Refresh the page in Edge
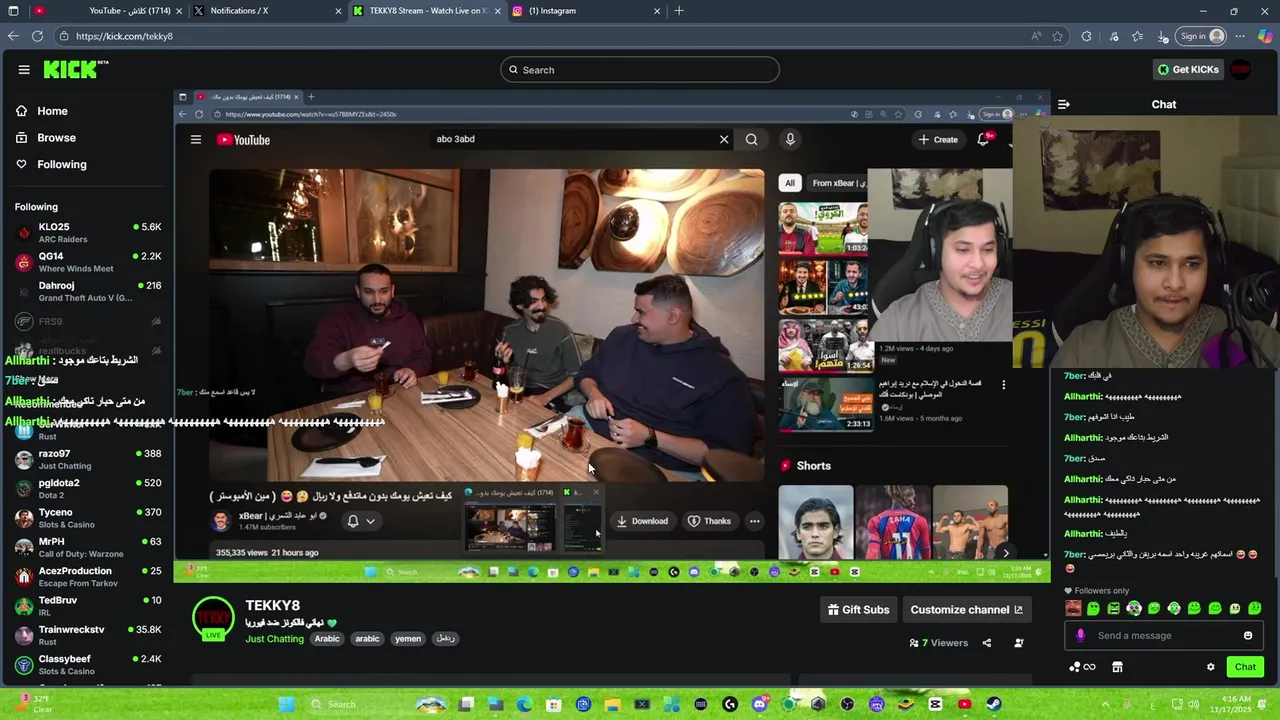 37,36
